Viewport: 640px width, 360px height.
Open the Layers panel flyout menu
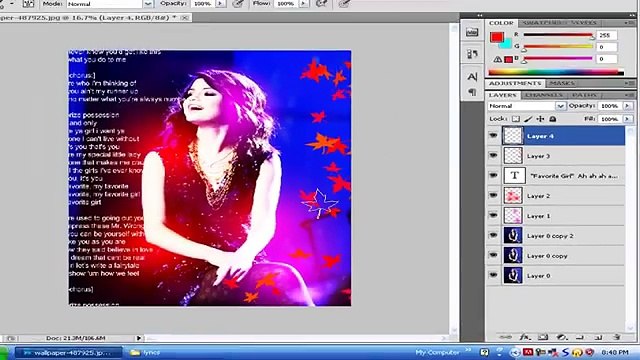[x=630, y=95]
